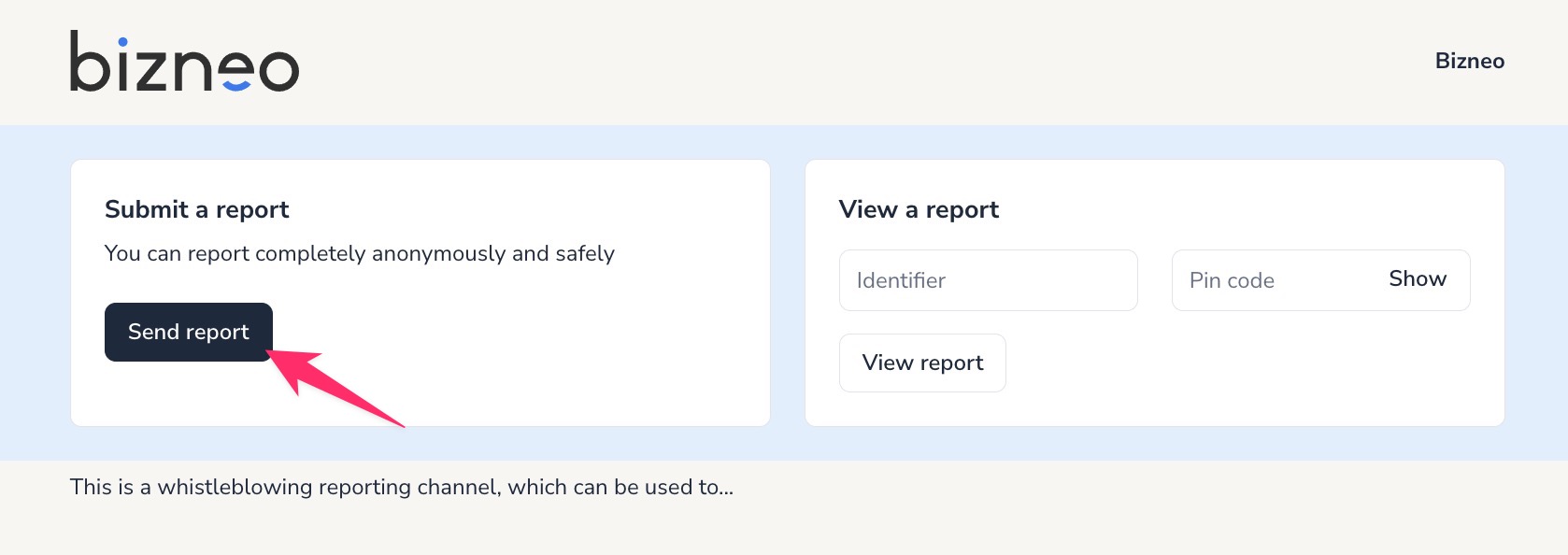
Task: Select the View a report heading
Action: (x=919, y=209)
